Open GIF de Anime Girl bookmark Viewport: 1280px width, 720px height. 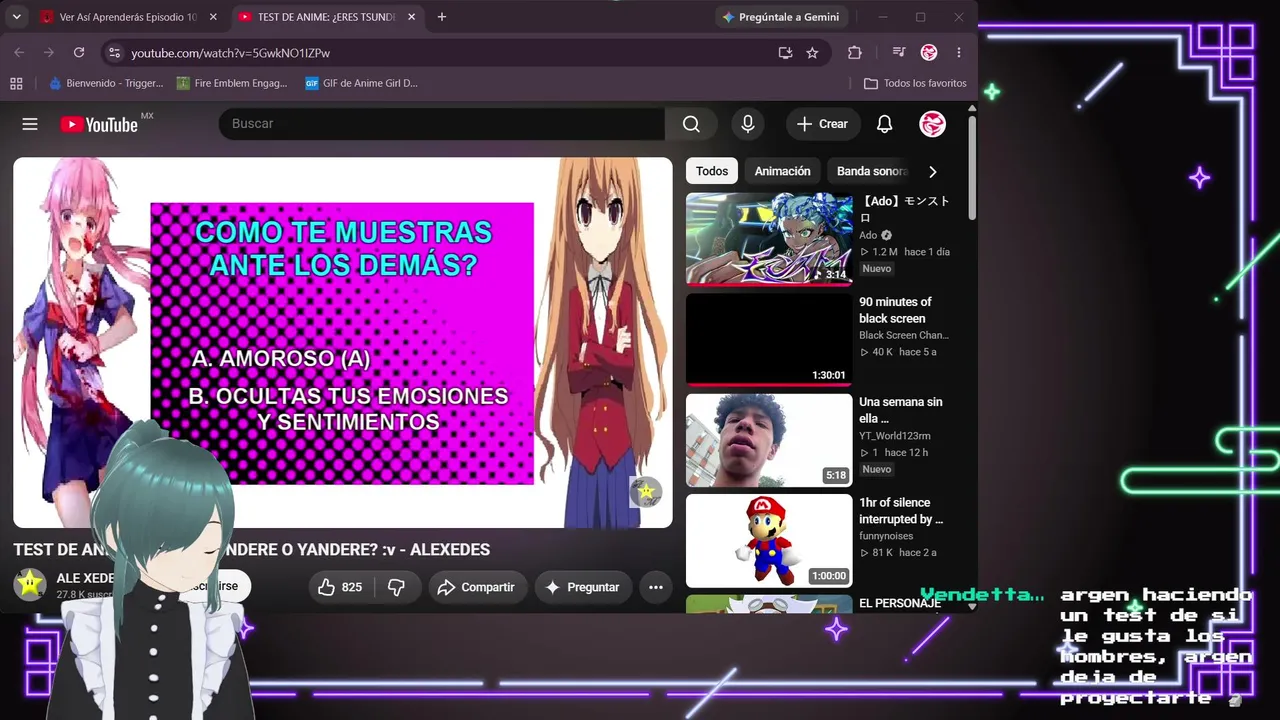361,83
